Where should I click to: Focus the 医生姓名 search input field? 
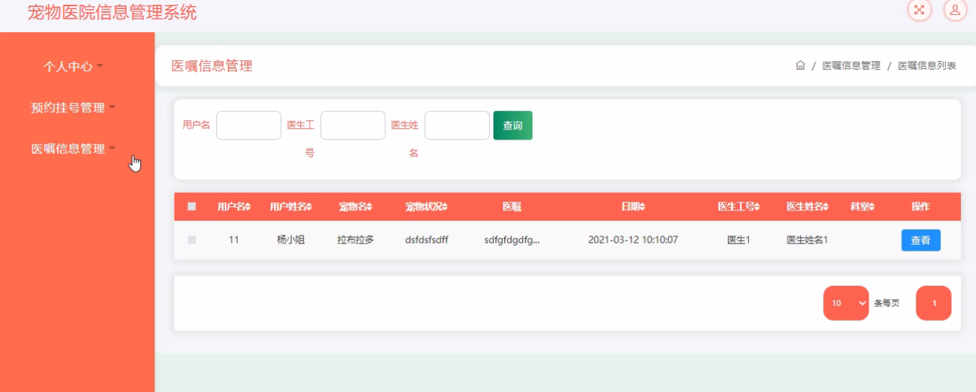[457, 126]
